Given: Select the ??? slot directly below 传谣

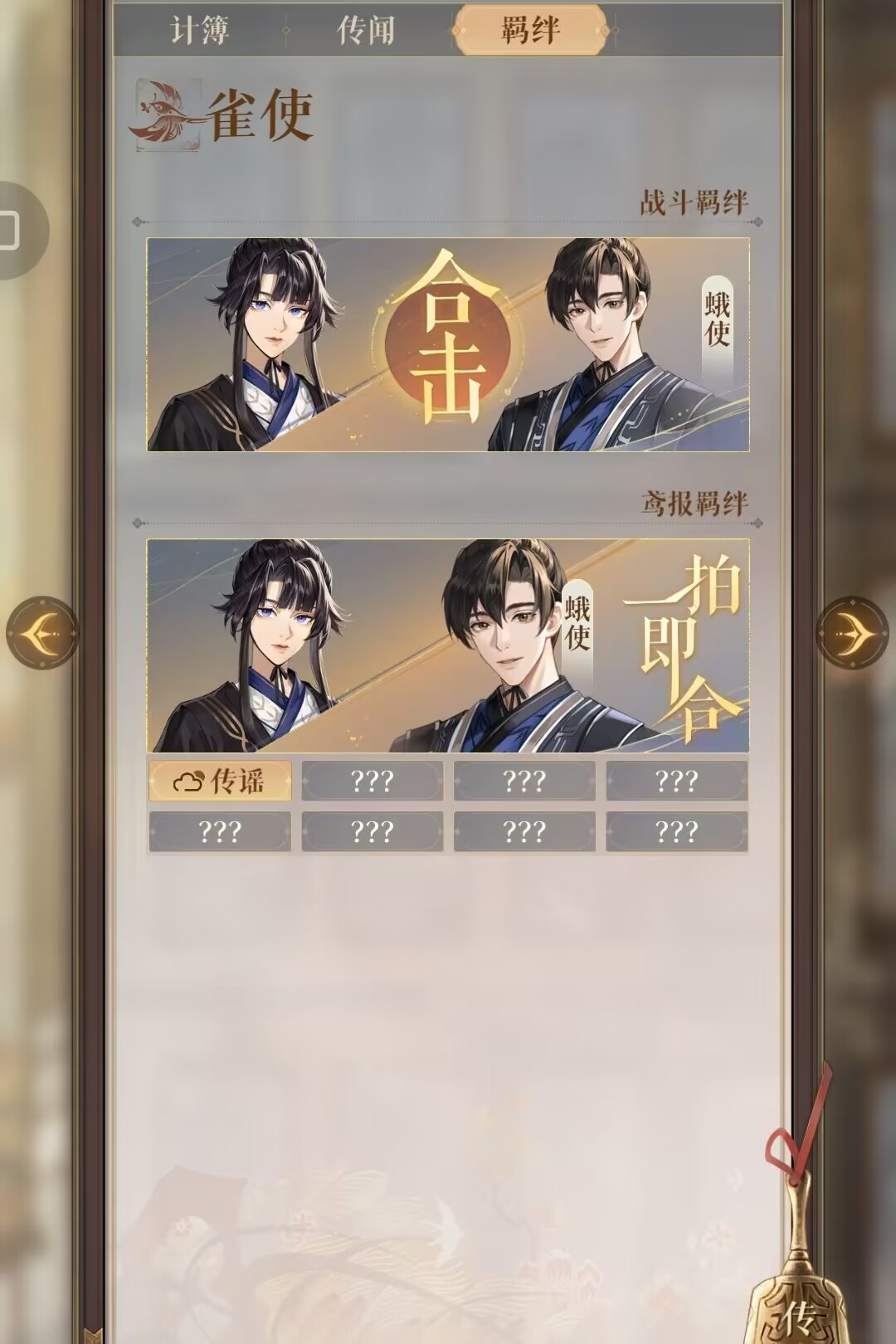Looking at the screenshot, I should pyautogui.click(x=220, y=831).
